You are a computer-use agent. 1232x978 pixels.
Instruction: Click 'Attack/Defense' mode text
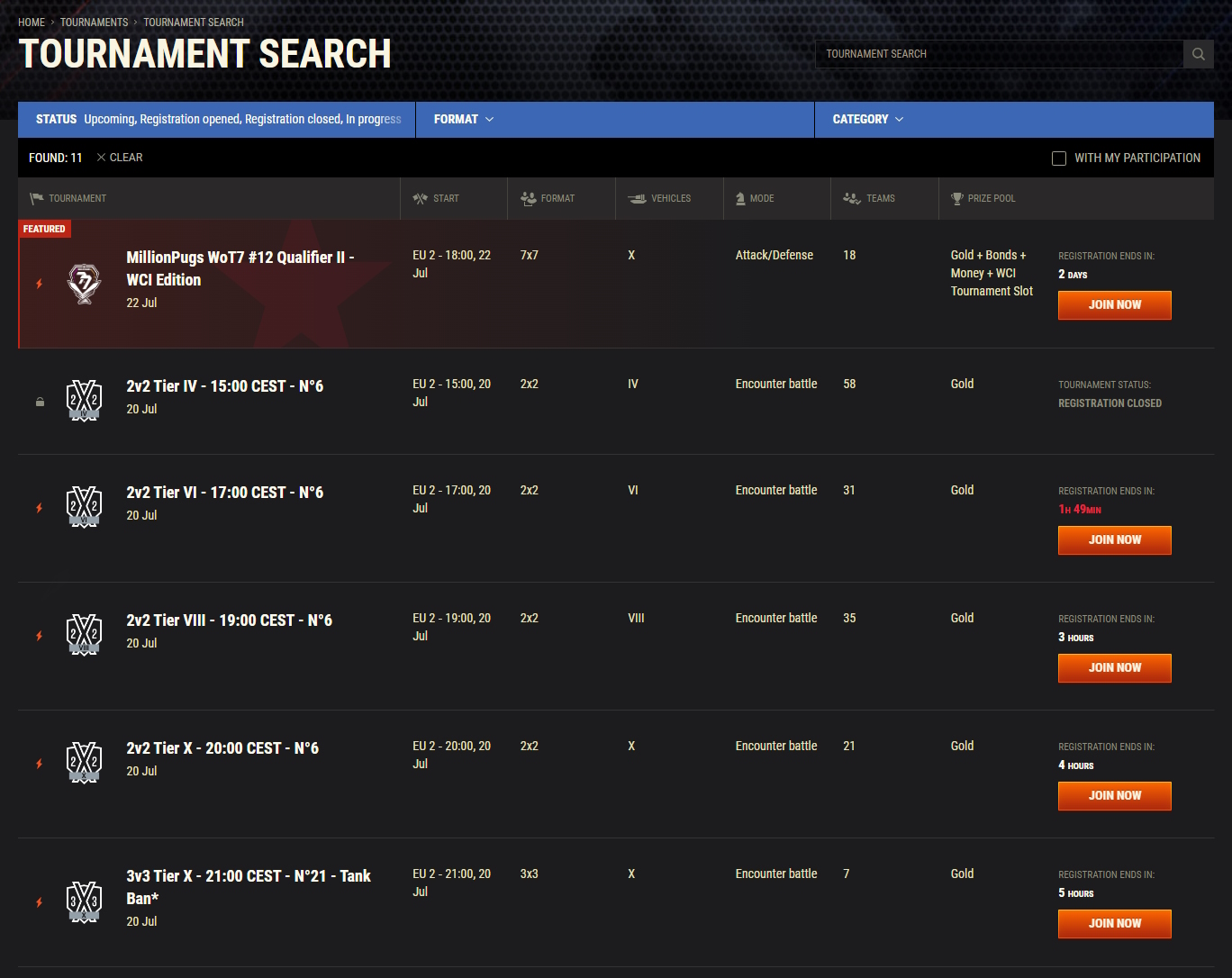tap(775, 256)
